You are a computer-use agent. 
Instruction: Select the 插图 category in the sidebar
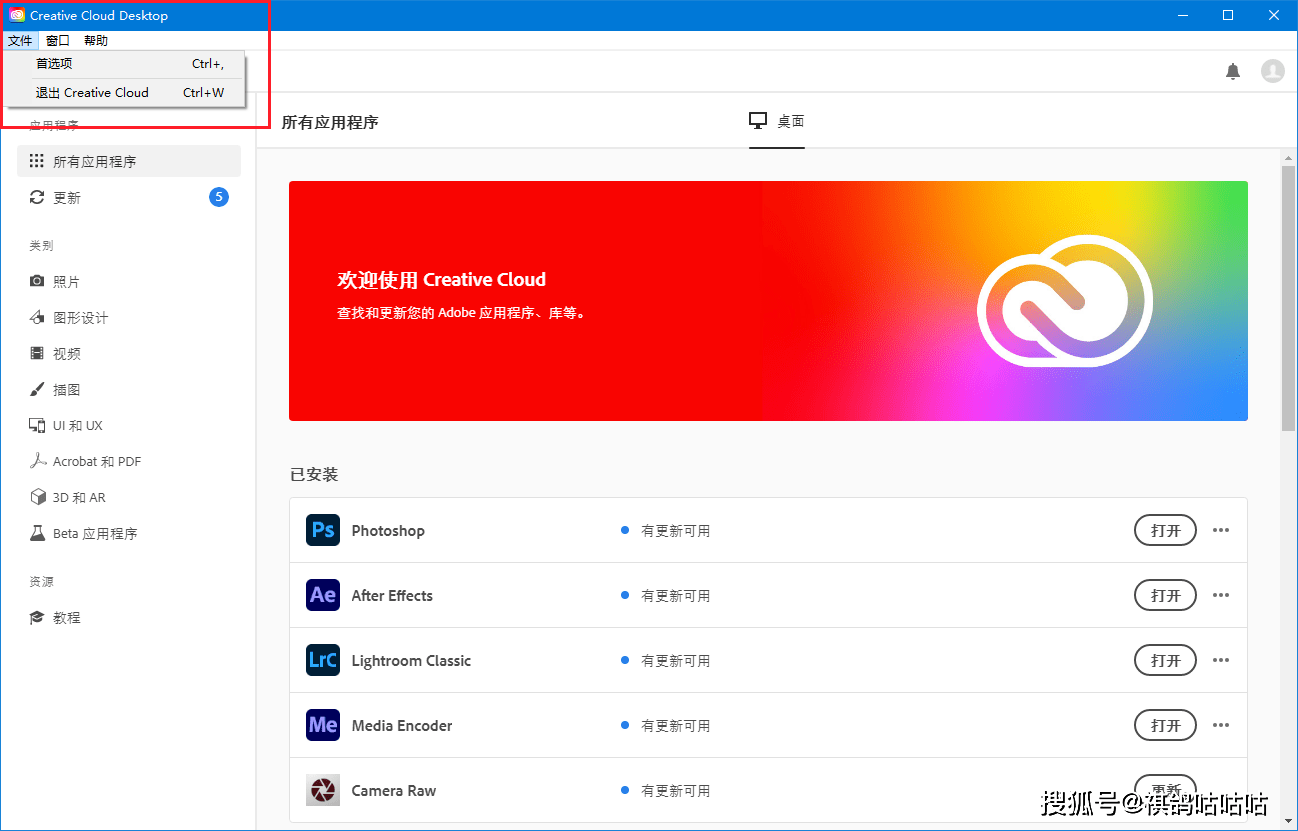(70, 389)
